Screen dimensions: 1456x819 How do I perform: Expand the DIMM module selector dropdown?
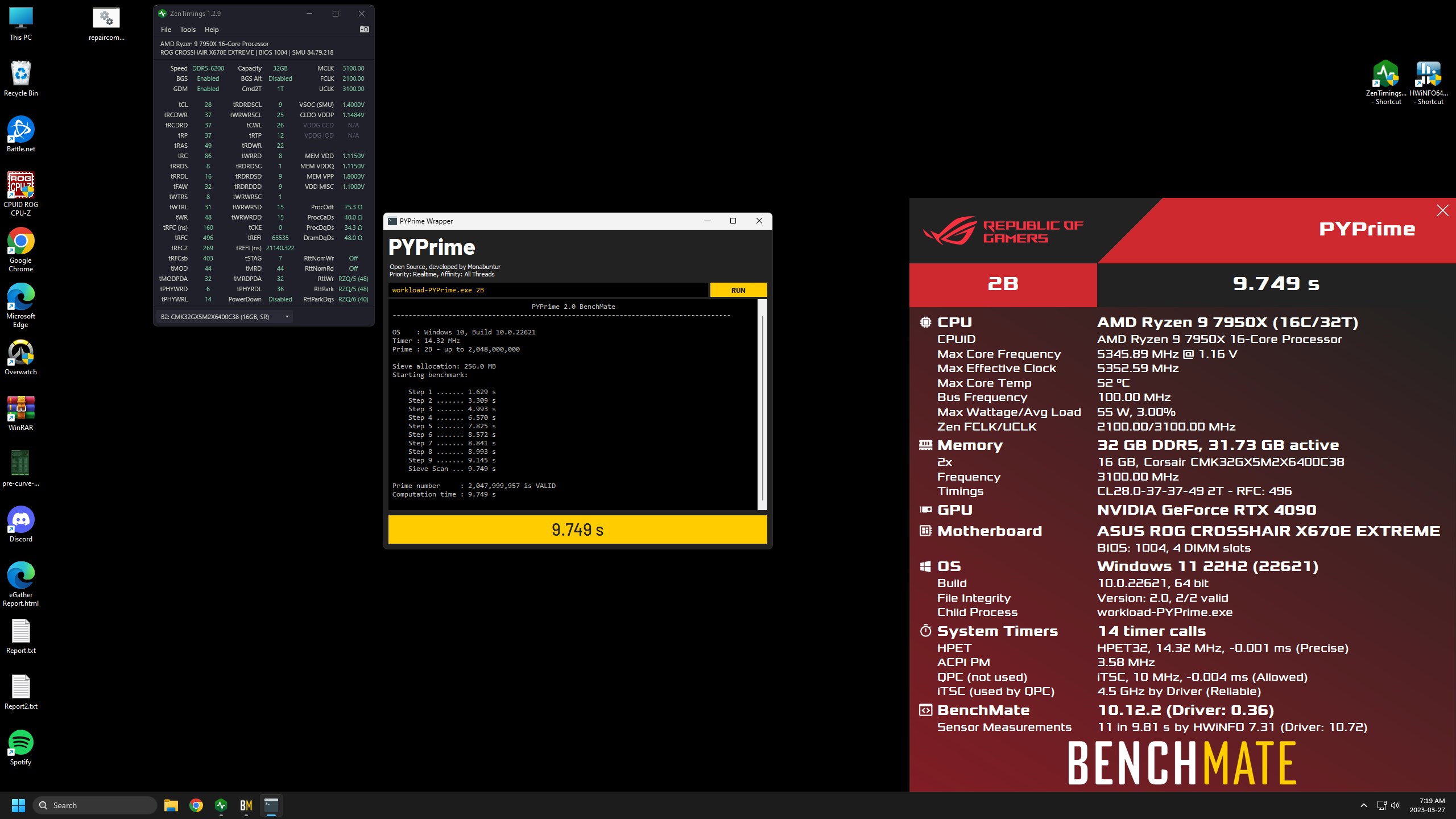coord(225,317)
